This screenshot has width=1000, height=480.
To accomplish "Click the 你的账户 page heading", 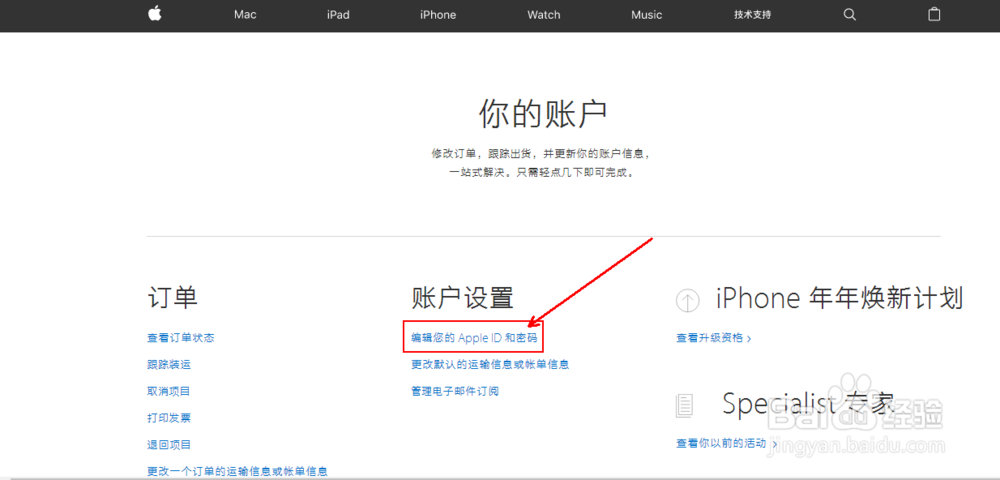I will [x=543, y=115].
